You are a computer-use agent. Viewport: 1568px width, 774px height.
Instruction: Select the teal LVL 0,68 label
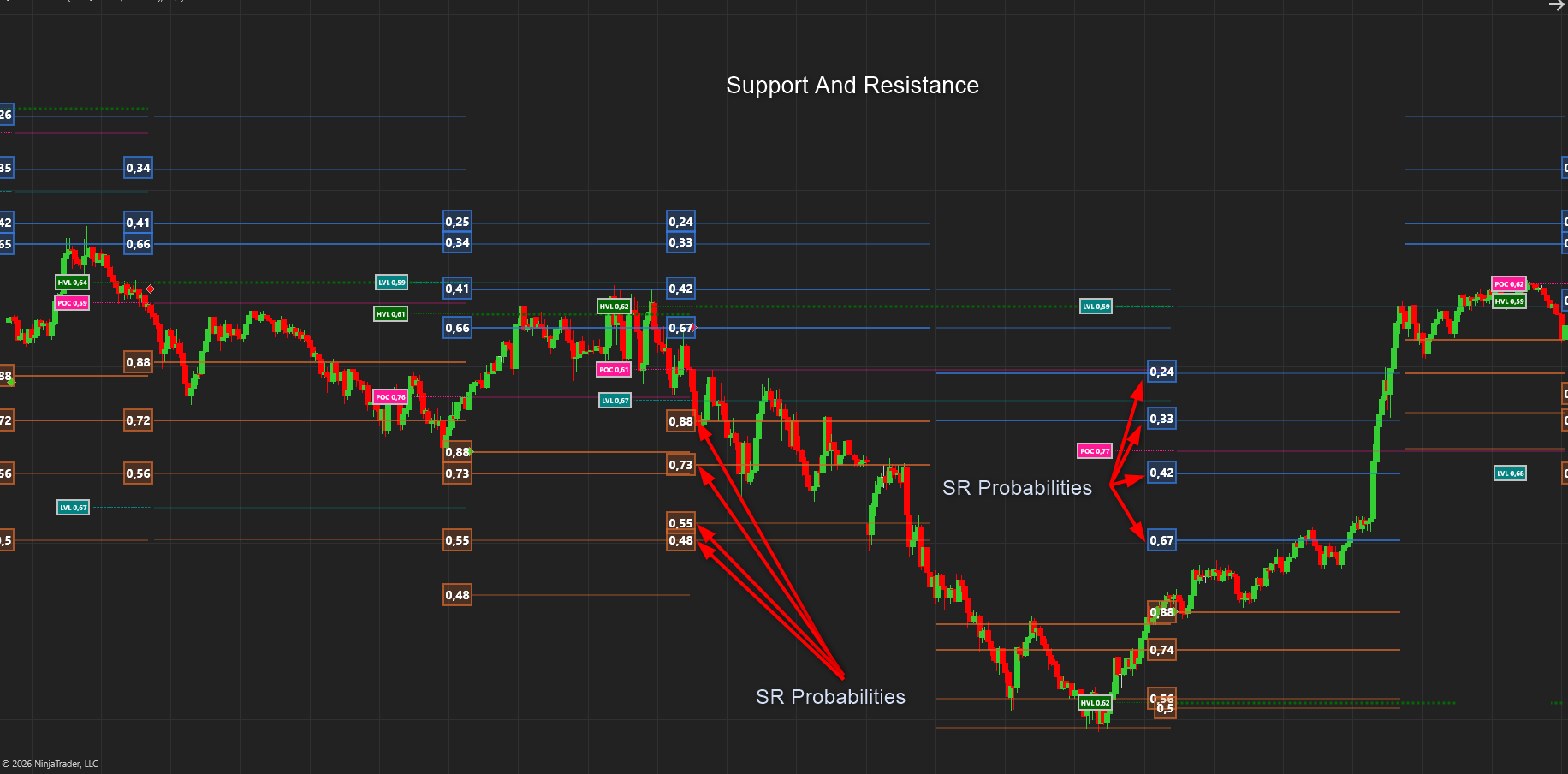pyautogui.click(x=1510, y=473)
